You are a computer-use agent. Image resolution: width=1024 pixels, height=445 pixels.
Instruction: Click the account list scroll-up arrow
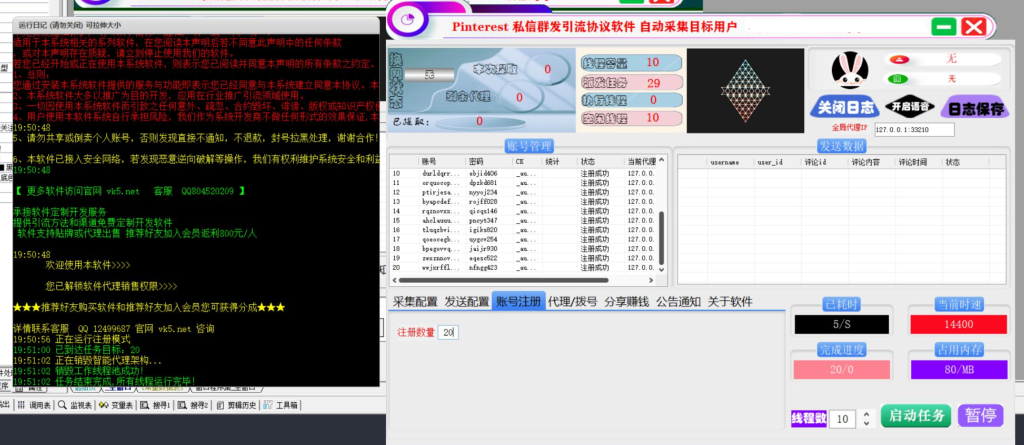pyautogui.click(x=661, y=159)
